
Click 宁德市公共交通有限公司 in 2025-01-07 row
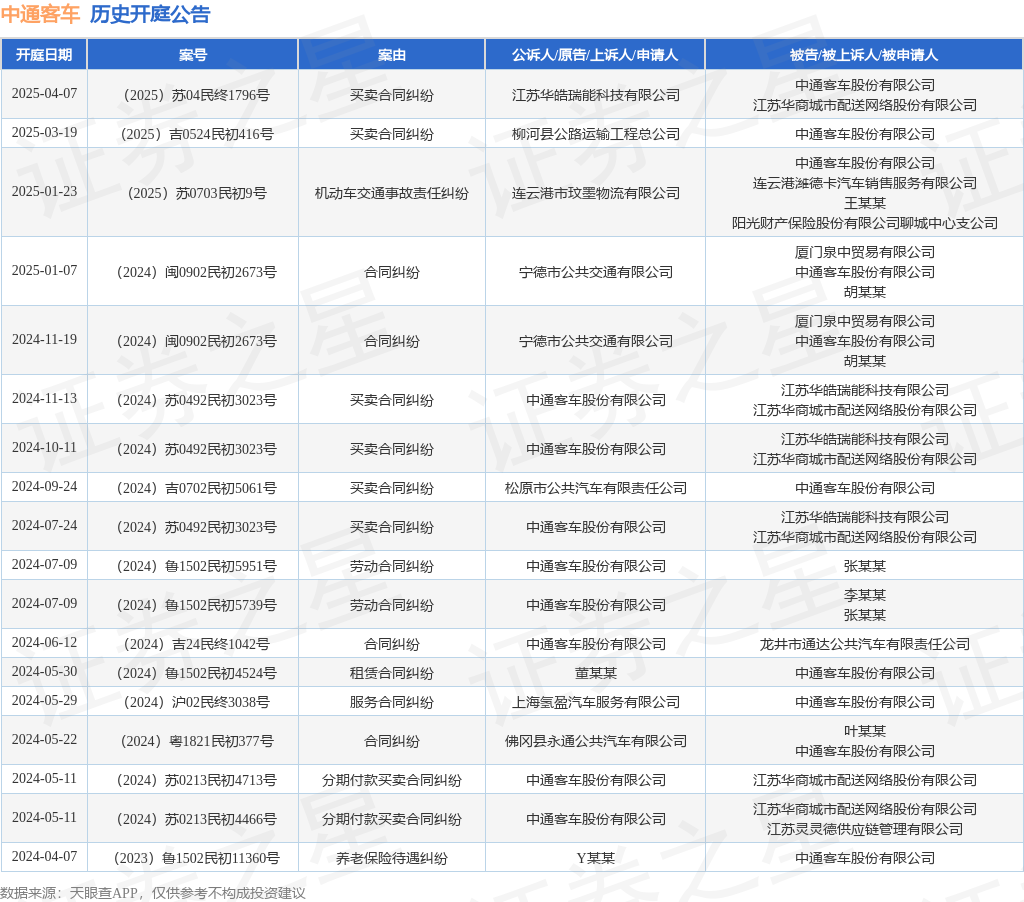pyautogui.click(x=595, y=272)
